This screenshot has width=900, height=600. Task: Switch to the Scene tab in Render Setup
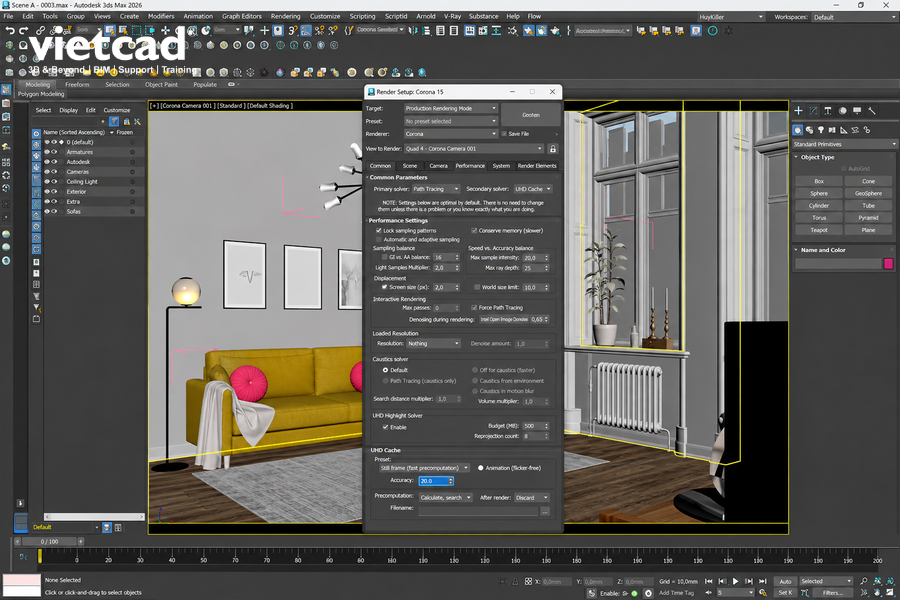click(x=410, y=166)
